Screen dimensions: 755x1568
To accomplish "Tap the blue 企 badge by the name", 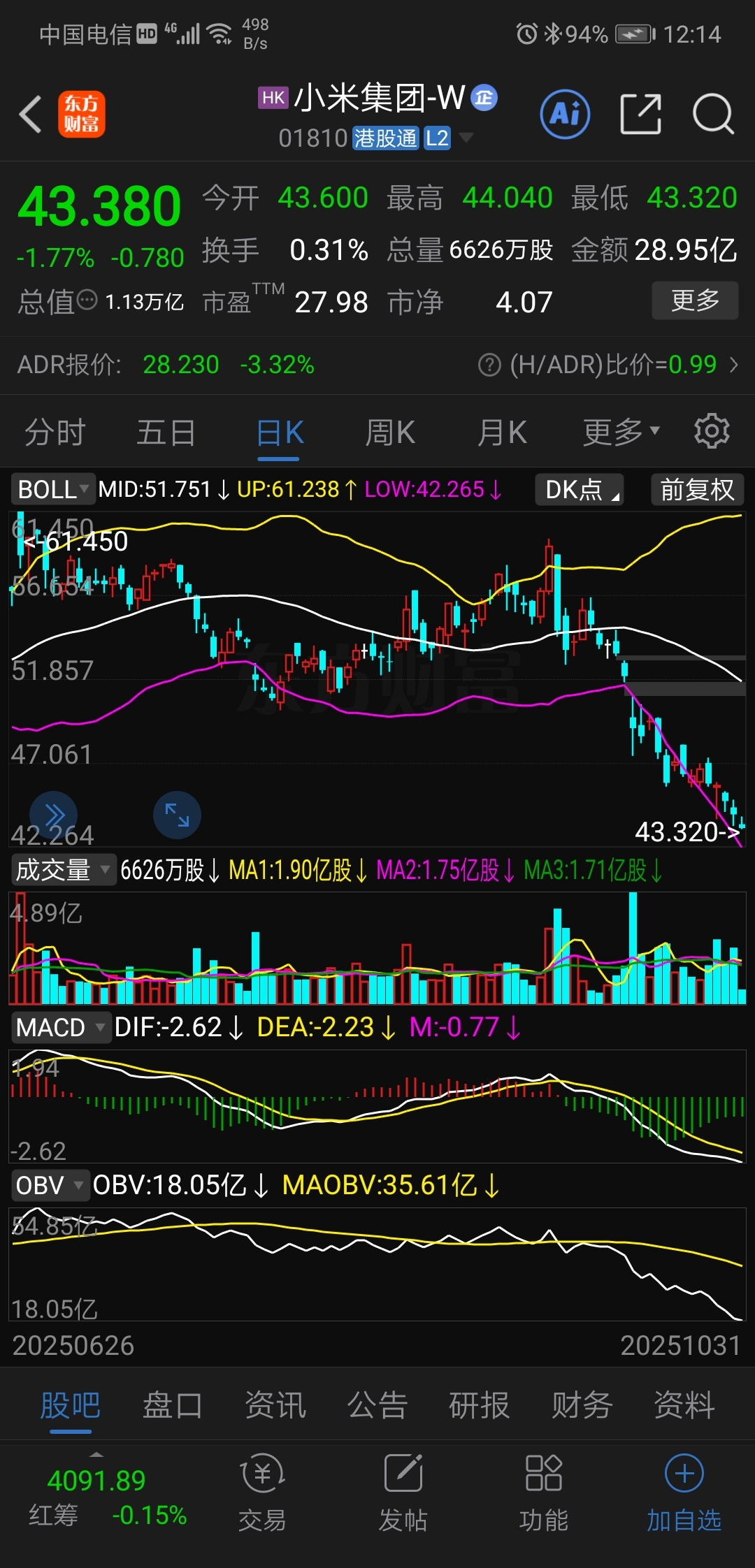I will (484, 98).
